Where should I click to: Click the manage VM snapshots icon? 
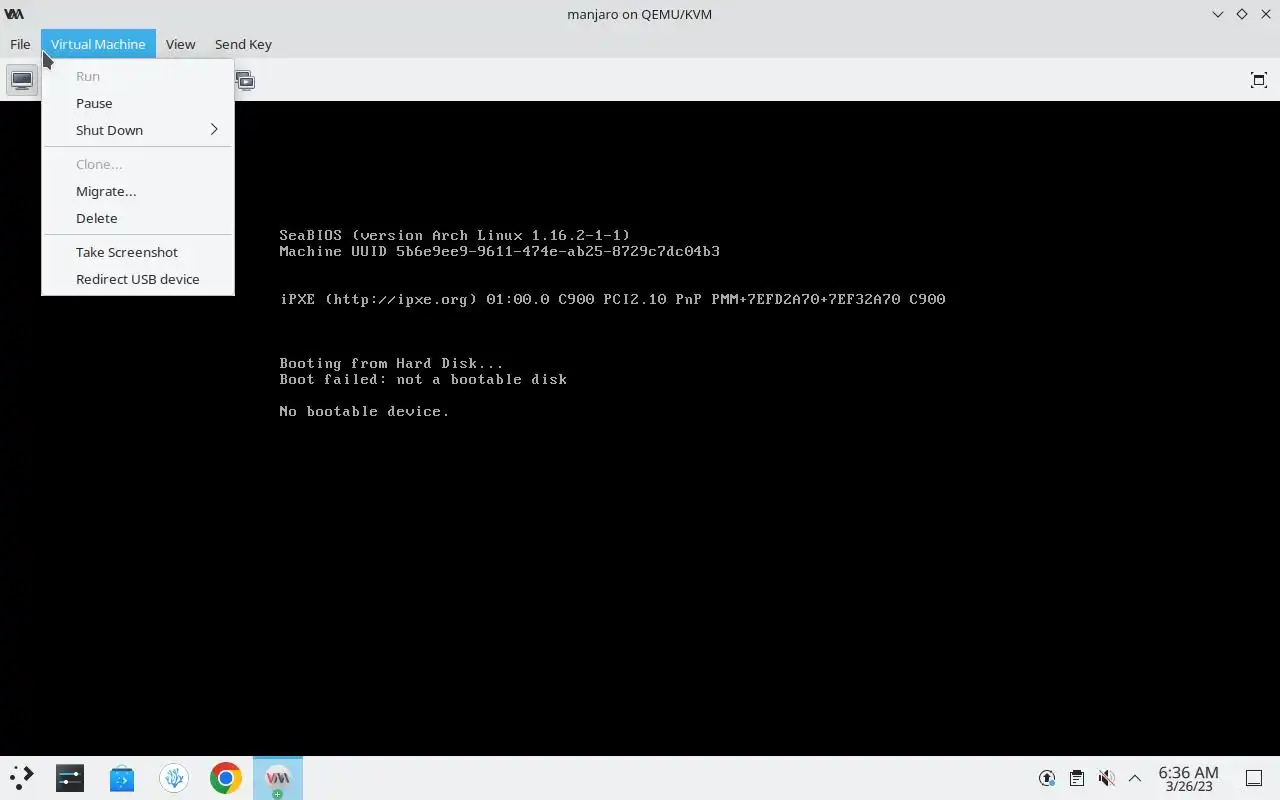pos(245,80)
